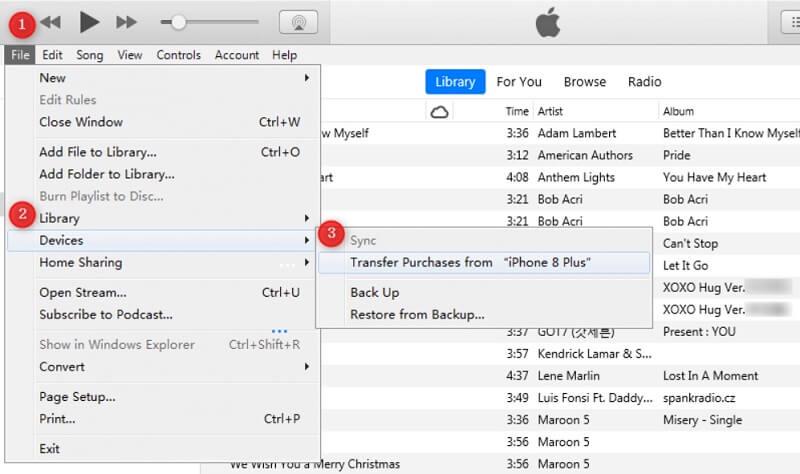Screen dimensions: 800x474
Task: Select Add File to Library…
Action: point(163,152)
